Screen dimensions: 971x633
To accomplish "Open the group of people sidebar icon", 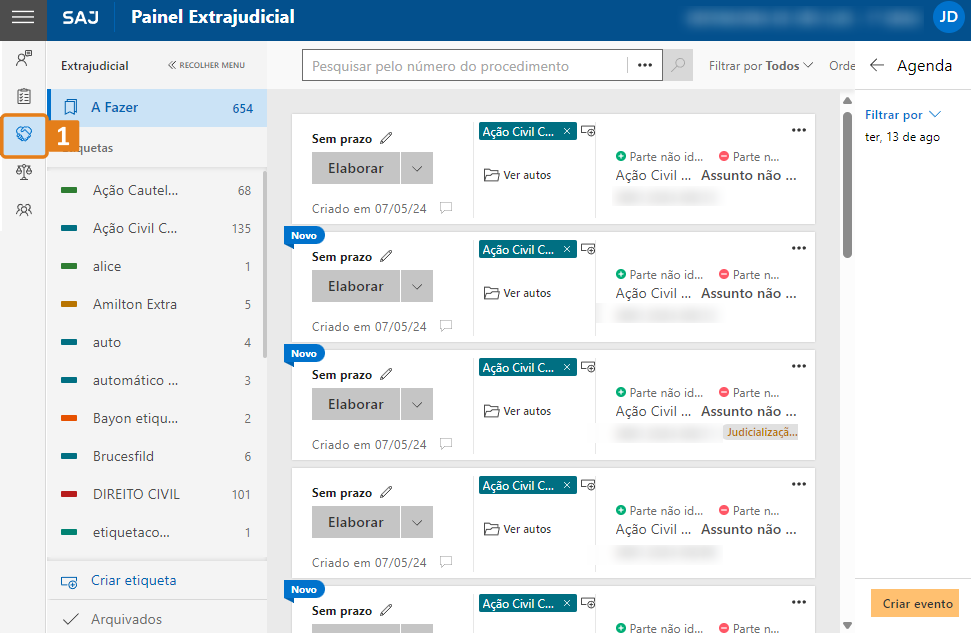I will pos(24,210).
